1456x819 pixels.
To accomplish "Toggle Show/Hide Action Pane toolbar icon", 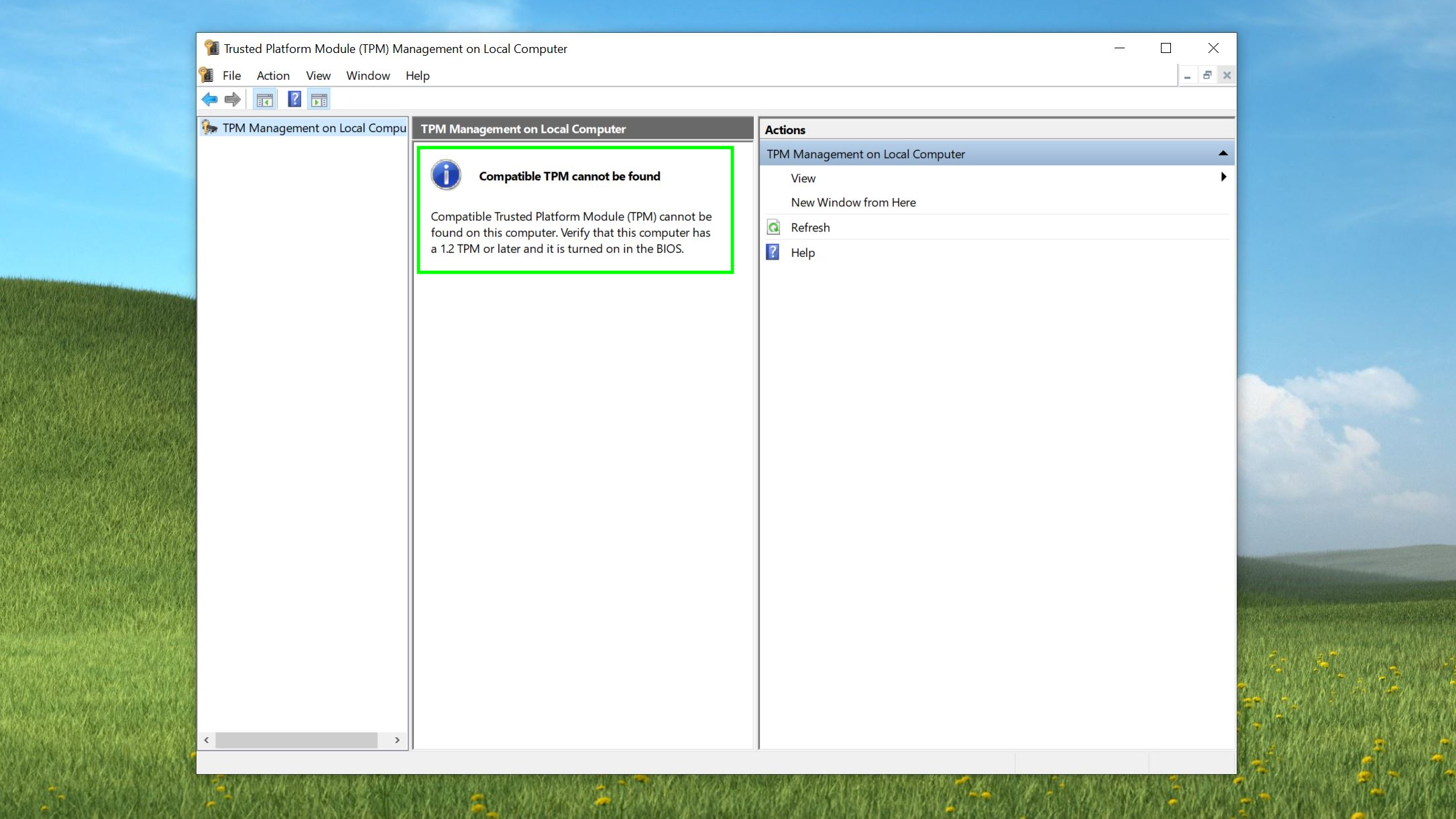I will (x=319, y=100).
